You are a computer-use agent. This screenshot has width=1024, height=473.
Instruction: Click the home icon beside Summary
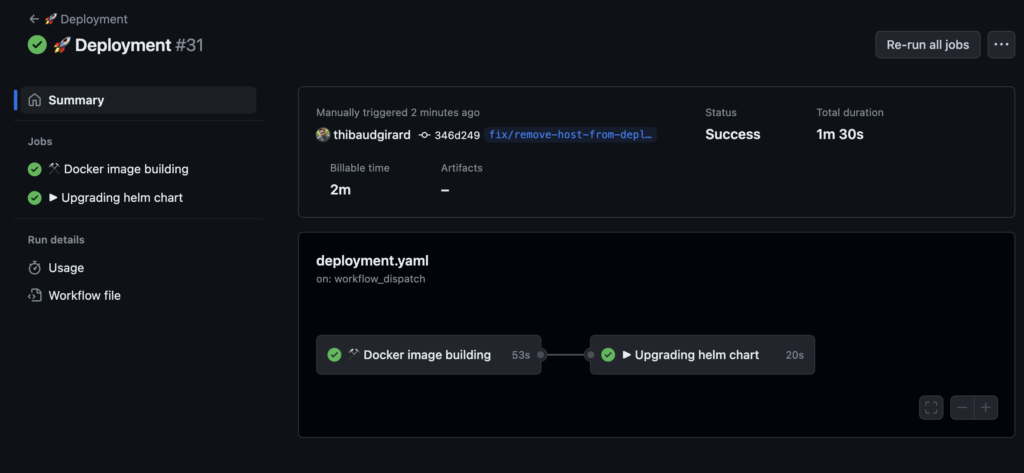pos(35,100)
